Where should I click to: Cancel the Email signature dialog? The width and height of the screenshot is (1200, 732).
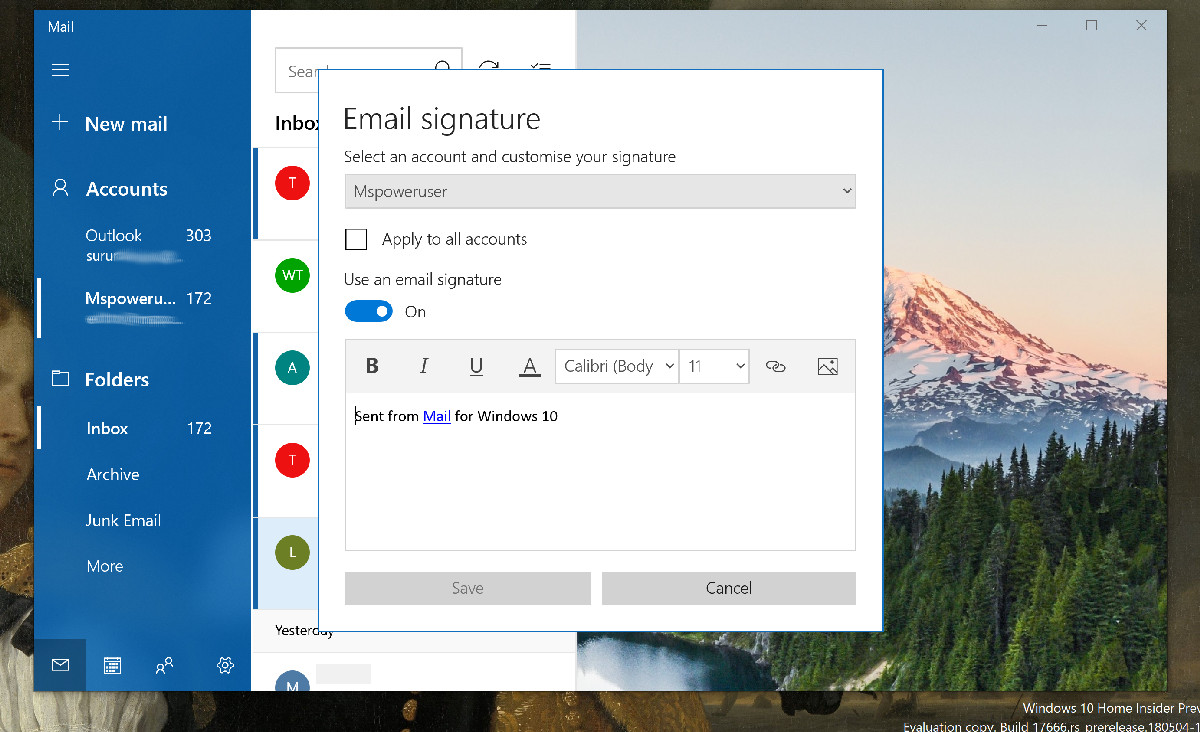729,588
